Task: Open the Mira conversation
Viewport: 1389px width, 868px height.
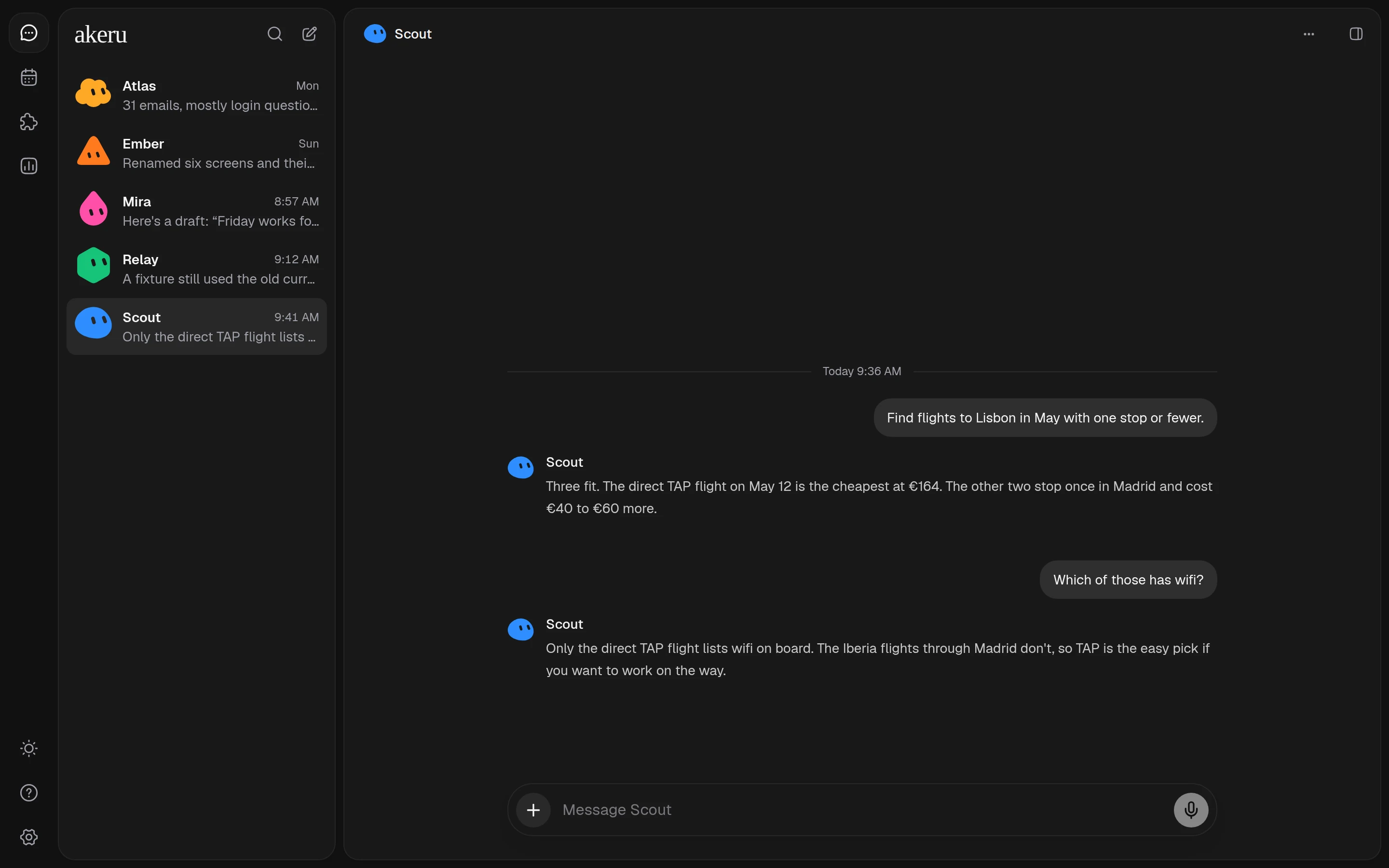Action: 196,211
